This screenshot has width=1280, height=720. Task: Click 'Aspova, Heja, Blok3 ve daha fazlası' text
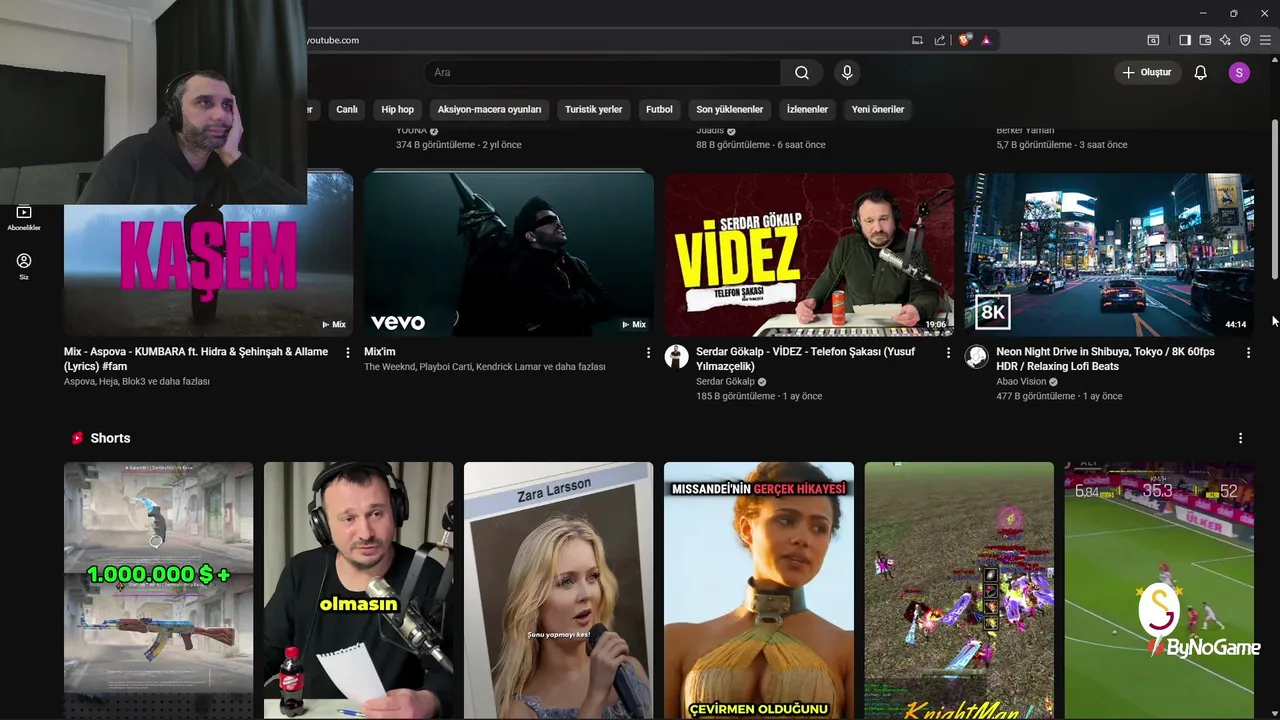pyautogui.click(x=137, y=382)
